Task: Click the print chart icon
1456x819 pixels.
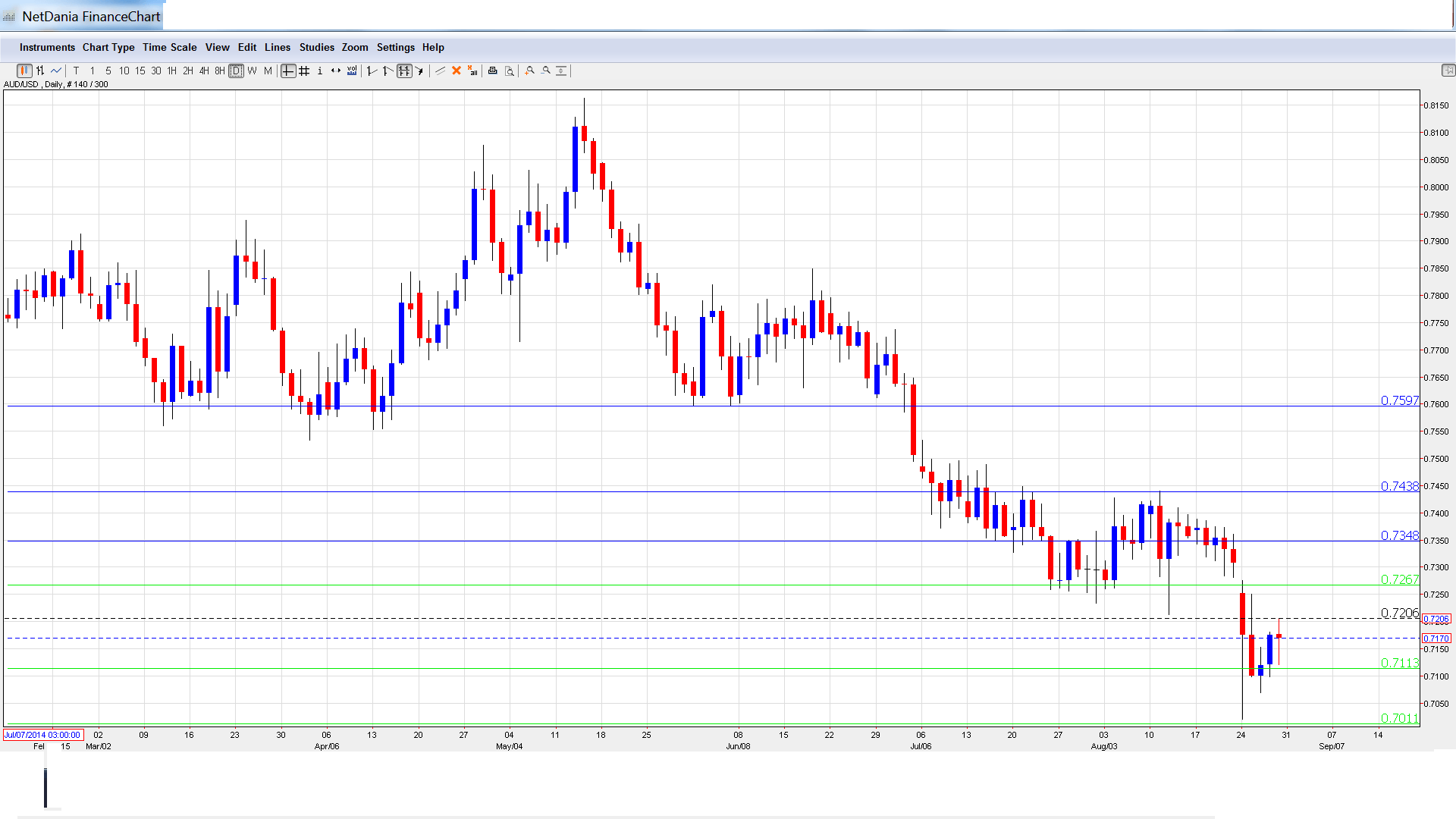Action: click(492, 71)
